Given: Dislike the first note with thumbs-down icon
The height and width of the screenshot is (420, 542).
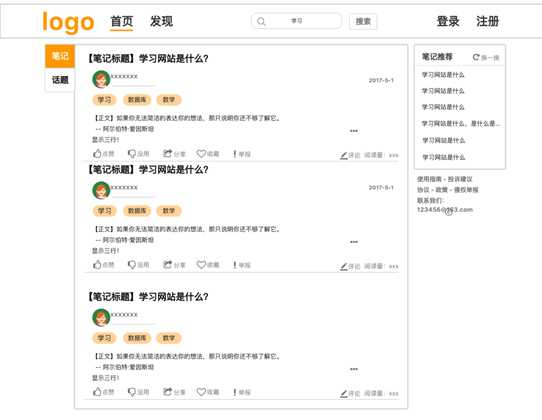Looking at the screenshot, I should point(132,153).
